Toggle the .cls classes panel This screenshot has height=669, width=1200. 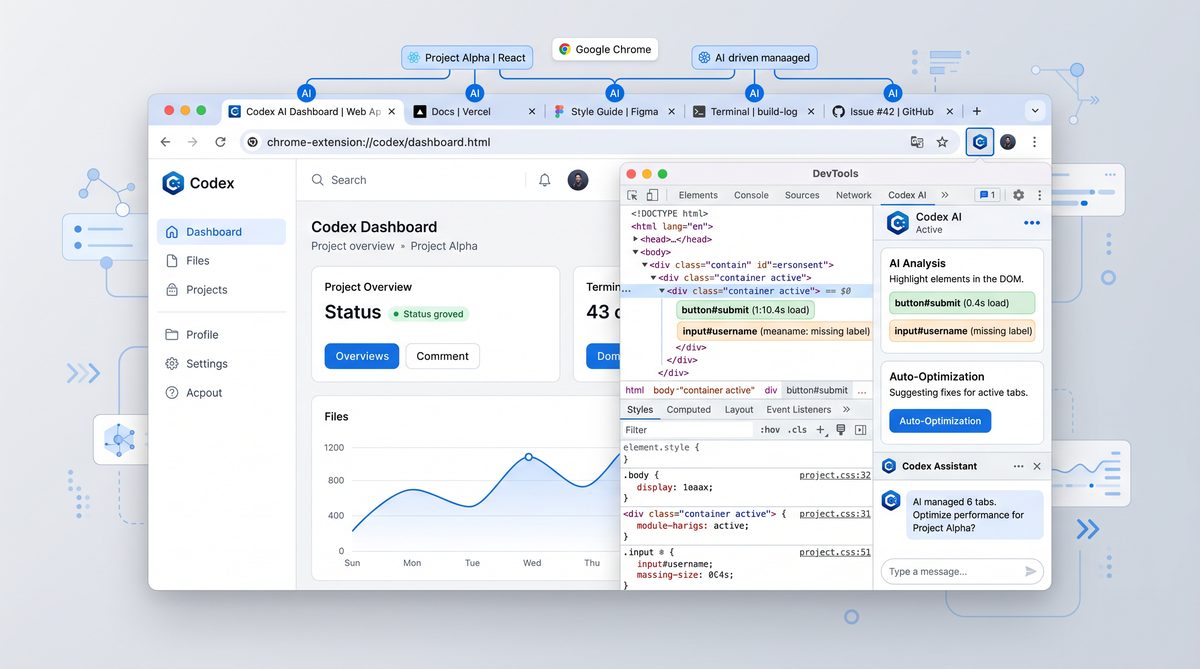tap(797, 430)
